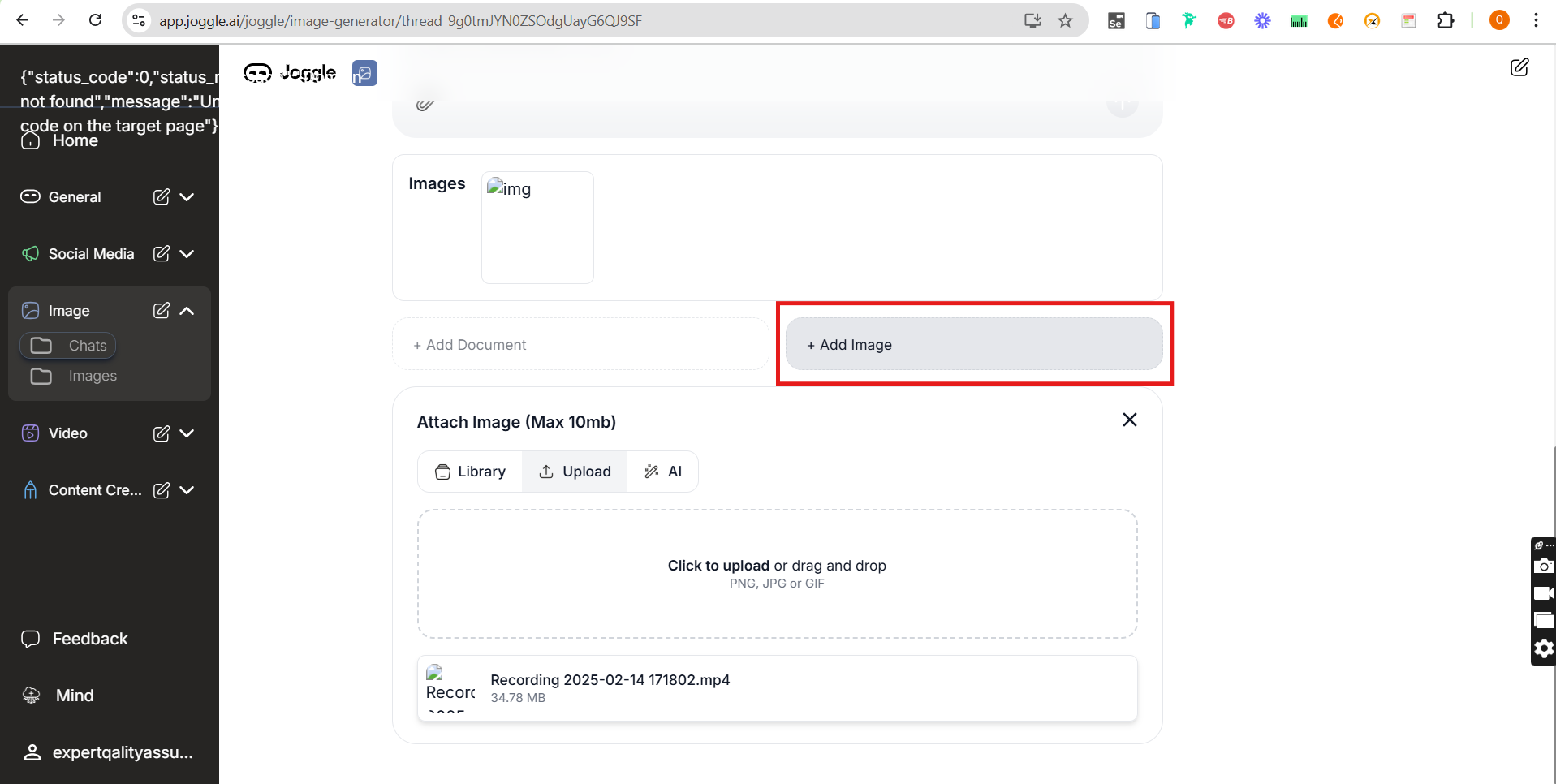Close the Attach Image panel
Viewport: 1556px width, 784px height.
click(x=1129, y=420)
